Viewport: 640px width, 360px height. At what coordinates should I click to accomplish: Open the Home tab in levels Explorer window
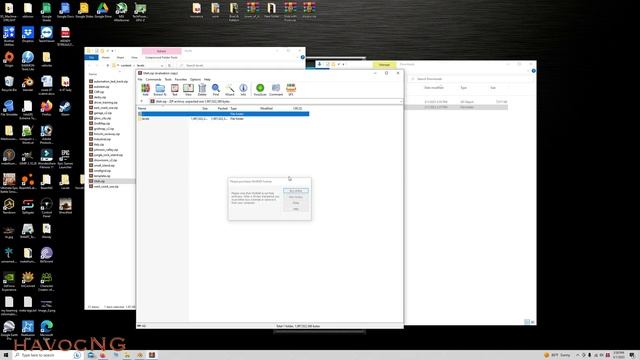(x=105, y=58)
